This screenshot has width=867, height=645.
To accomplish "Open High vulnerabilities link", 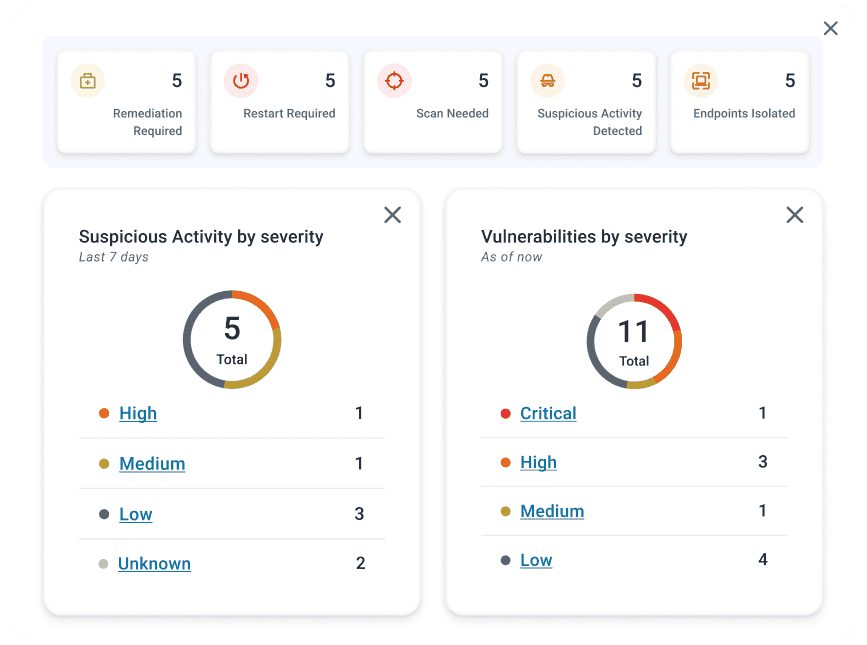I will pos(539,463).
